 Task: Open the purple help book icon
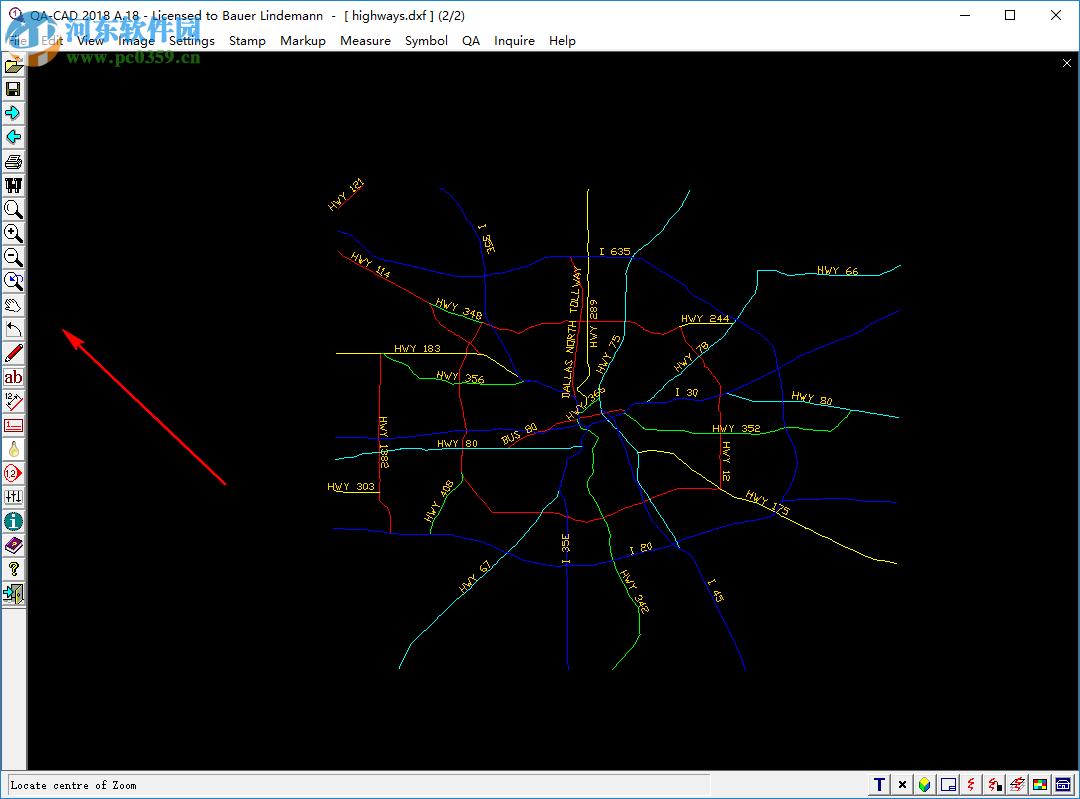pos(13,546)
